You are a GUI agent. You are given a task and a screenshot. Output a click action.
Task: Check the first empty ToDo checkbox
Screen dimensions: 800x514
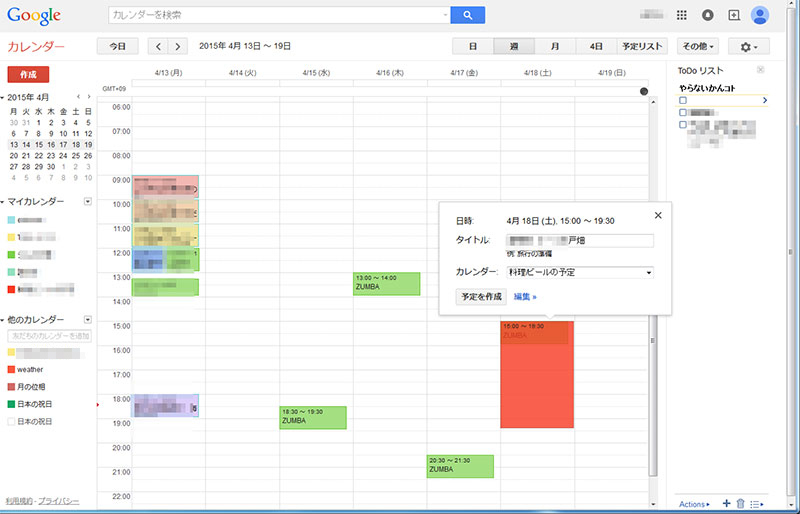coord(683,100)
